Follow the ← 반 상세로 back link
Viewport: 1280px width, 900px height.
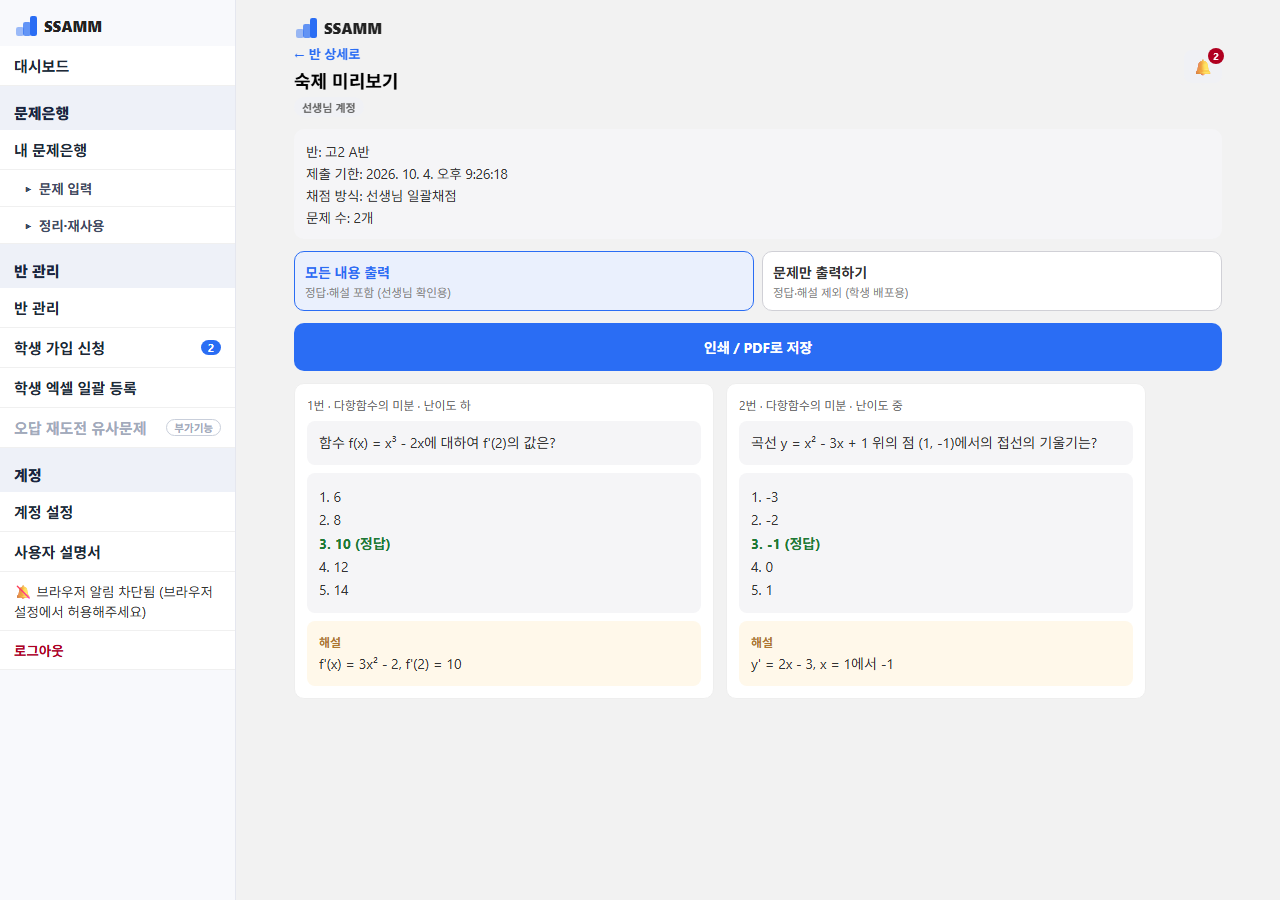327,54
